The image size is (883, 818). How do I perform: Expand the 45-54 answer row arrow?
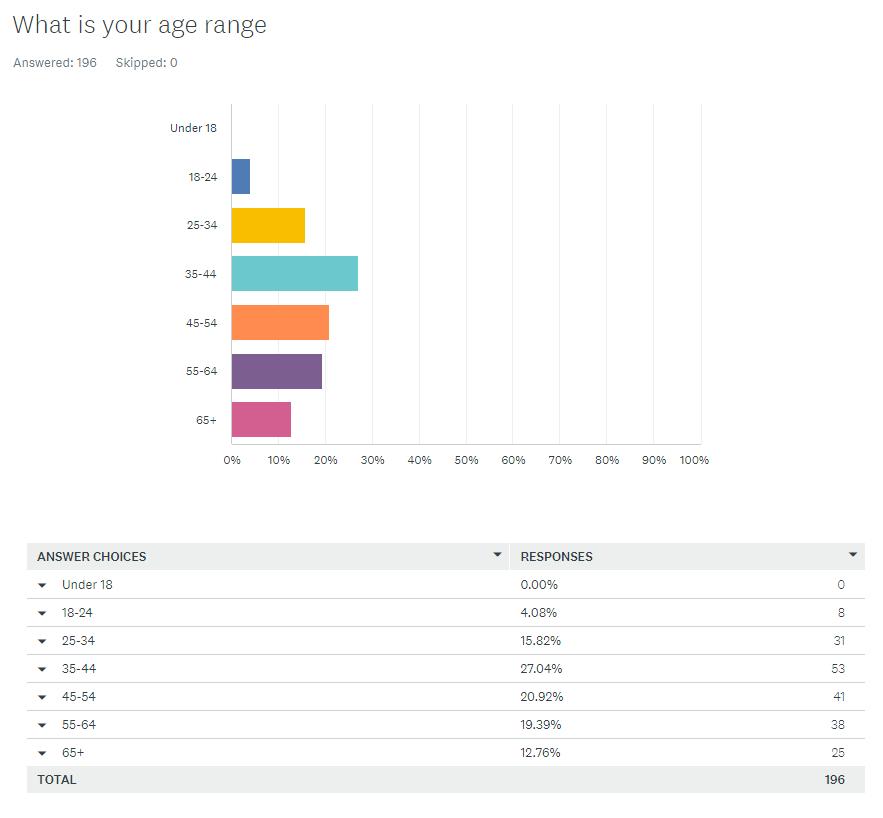pos(43,697)
